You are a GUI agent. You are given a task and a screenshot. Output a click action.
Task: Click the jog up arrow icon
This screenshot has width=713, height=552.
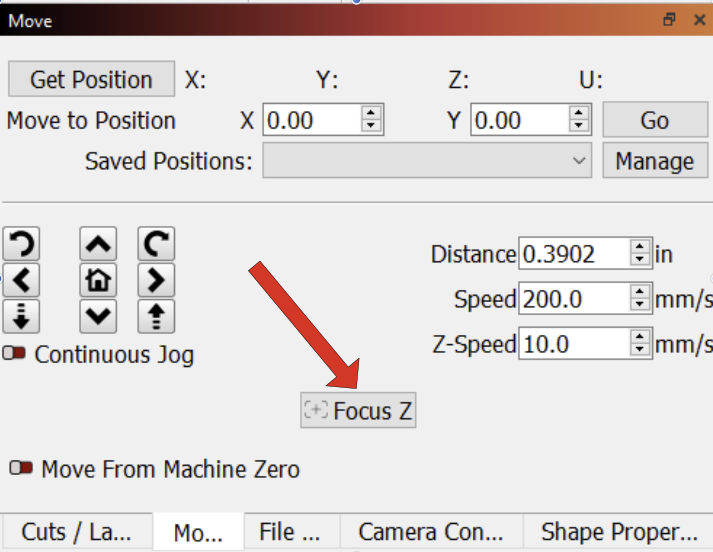tap(98, 243)
